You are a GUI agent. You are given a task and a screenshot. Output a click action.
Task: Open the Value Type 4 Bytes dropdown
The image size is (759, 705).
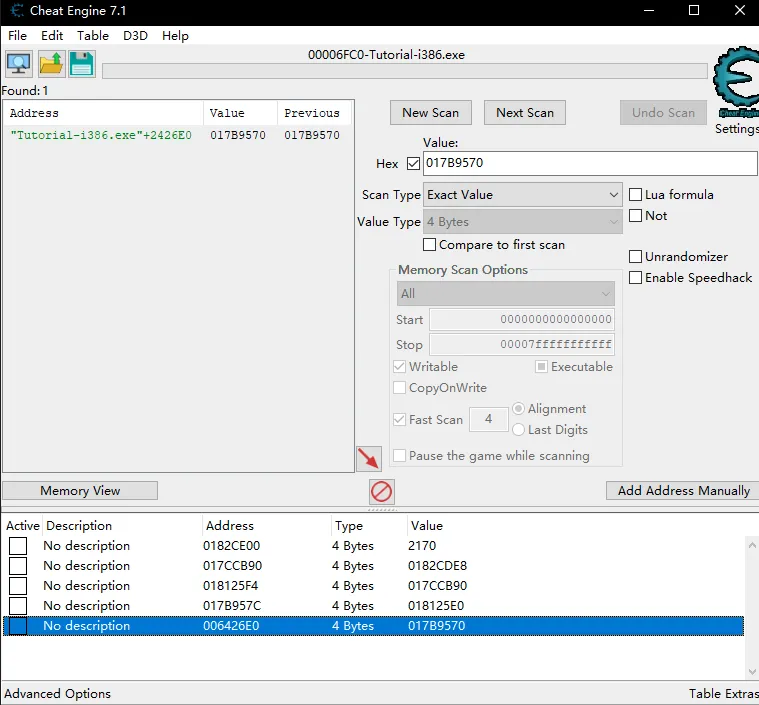[x=523, y=222]
